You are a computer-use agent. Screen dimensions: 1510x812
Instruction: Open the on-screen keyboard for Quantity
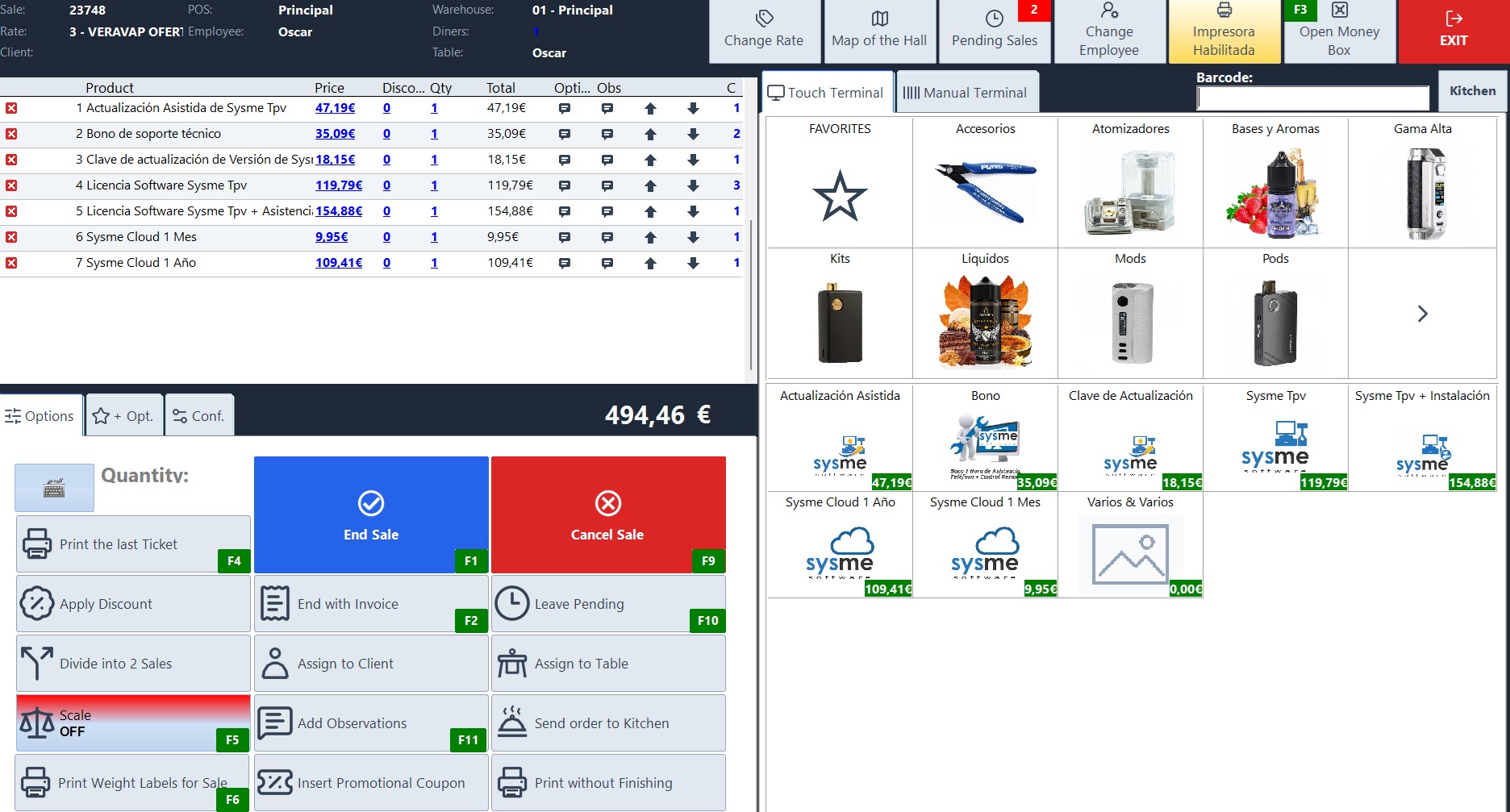(54, 488)
